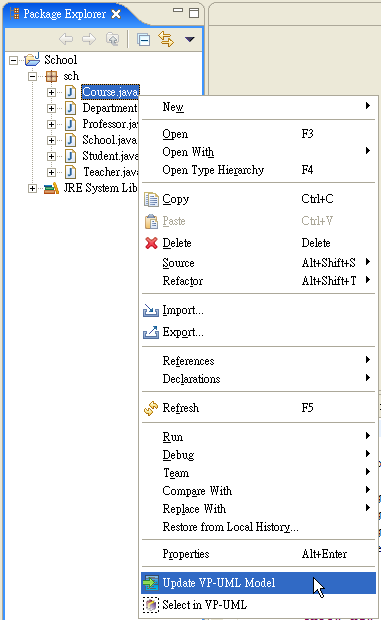Screen dimensions: 381x620
Task: Select the Package Explorer tab
Action: click(x=64, y=14)
